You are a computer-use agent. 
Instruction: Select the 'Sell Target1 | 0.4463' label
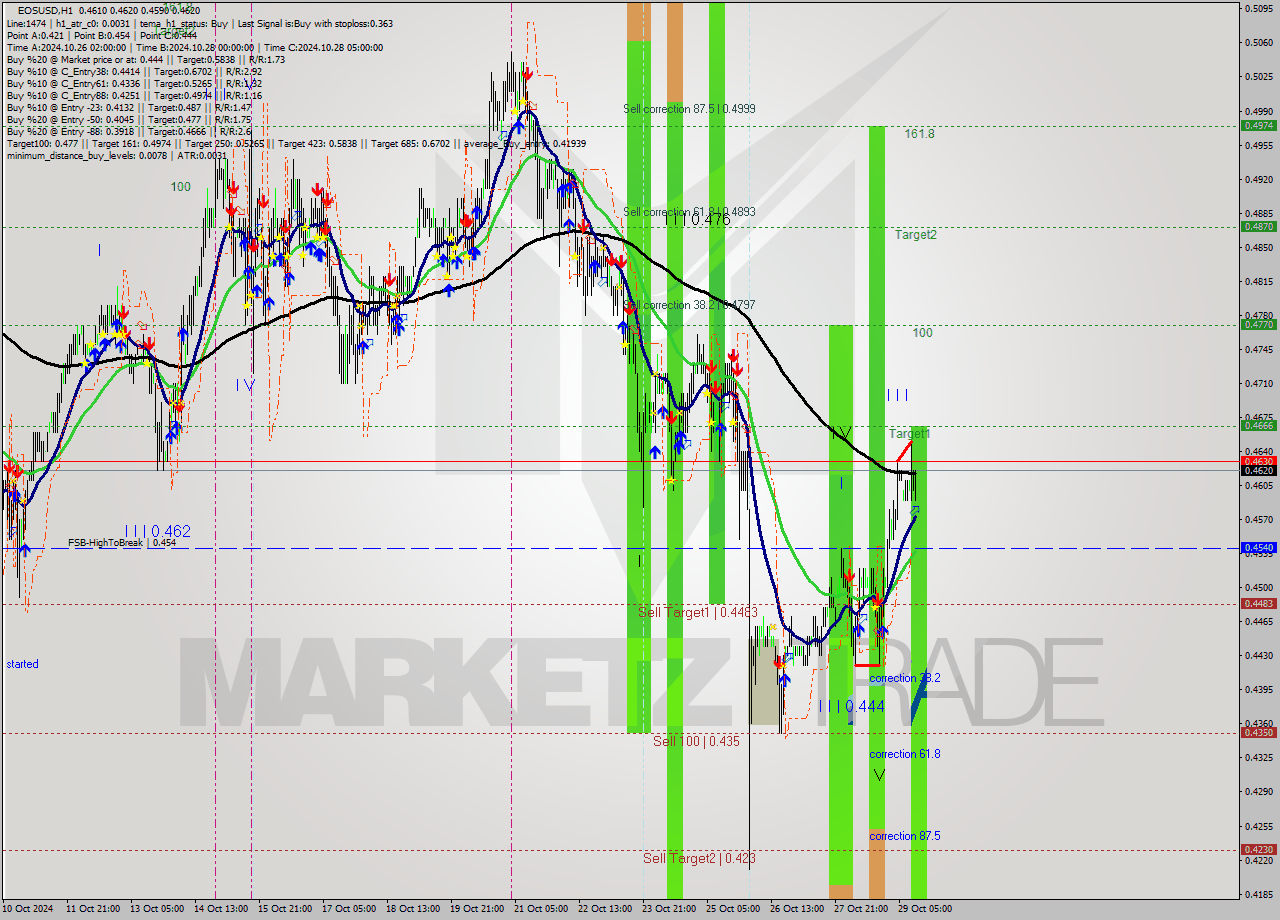[x=698, y=611]
